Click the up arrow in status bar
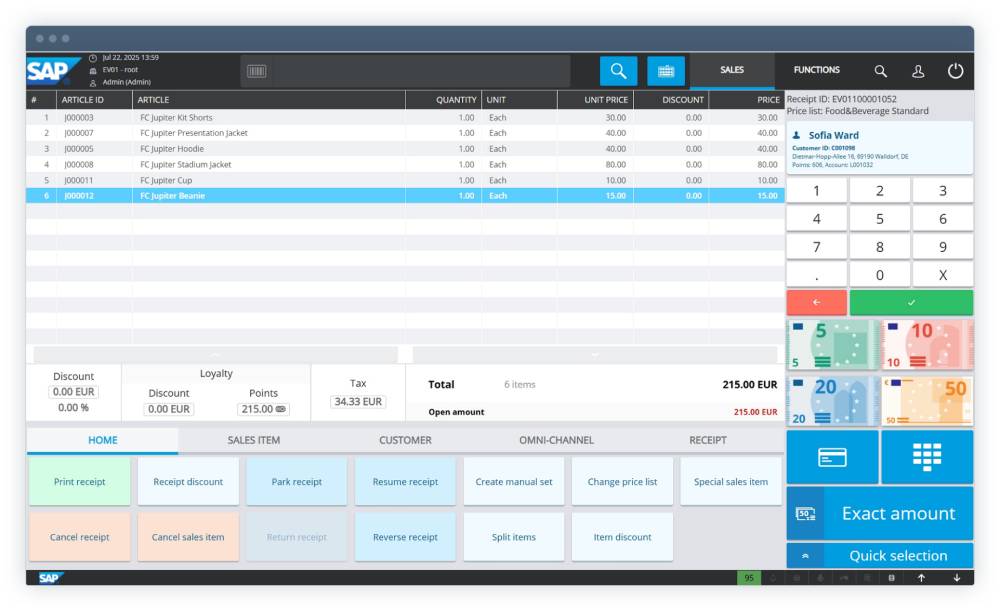Image resolution: width=1000 pixels, height=611 pixels. point(921,578)
